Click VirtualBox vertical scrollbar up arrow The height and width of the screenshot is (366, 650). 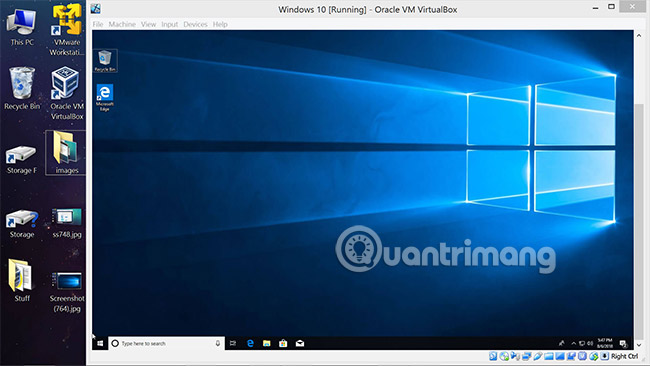[639, 36]
